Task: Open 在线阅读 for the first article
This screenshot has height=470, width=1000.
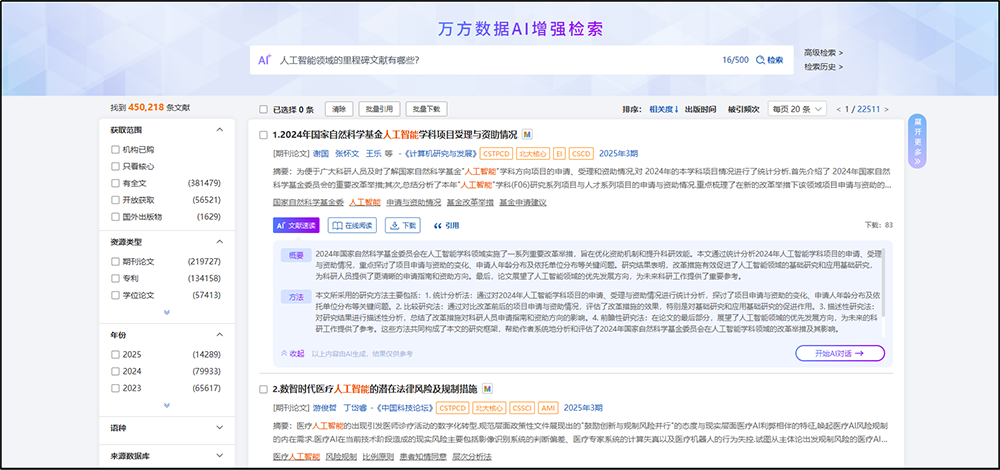Action: tap(352, 226)
